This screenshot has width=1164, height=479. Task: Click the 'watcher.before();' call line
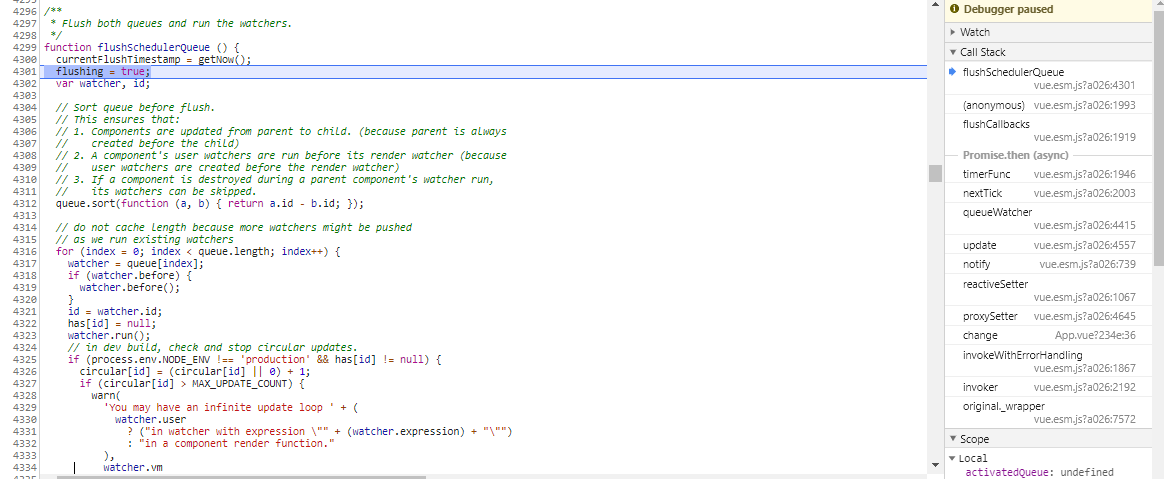(130, 287)
